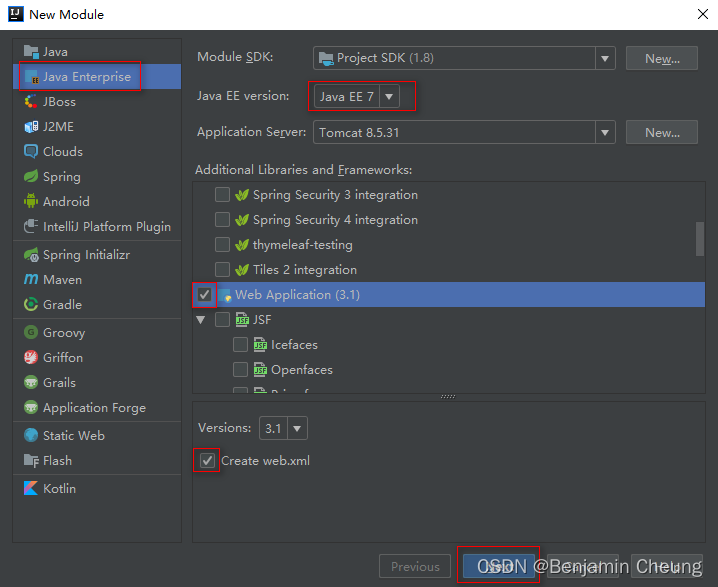The width and height of the screenshot is (718, 587).
Task: Choose the JBoss icon
Action: point(31,102)
